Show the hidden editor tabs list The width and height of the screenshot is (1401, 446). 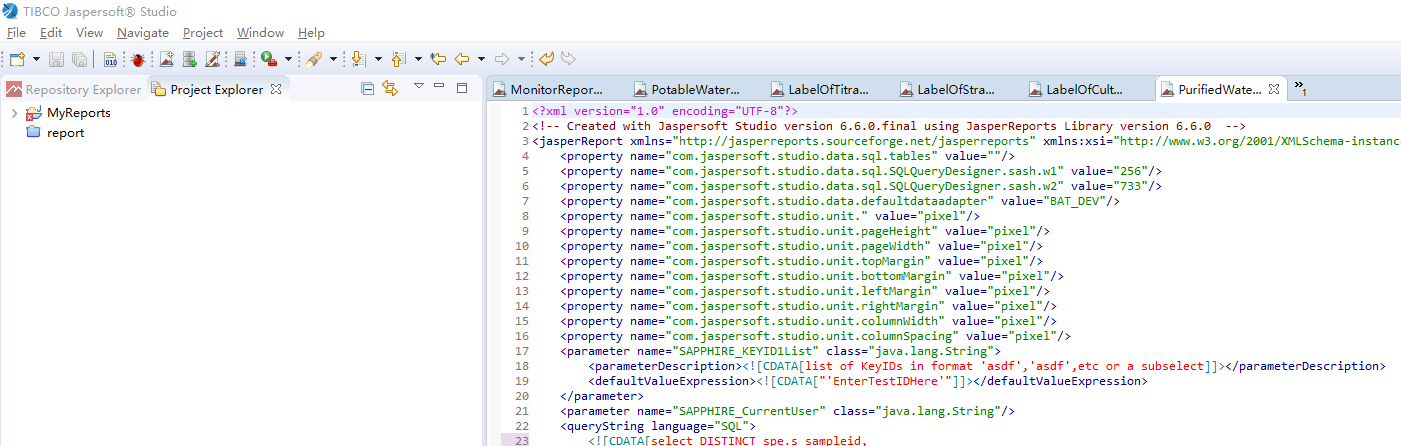pos(1300,88)
